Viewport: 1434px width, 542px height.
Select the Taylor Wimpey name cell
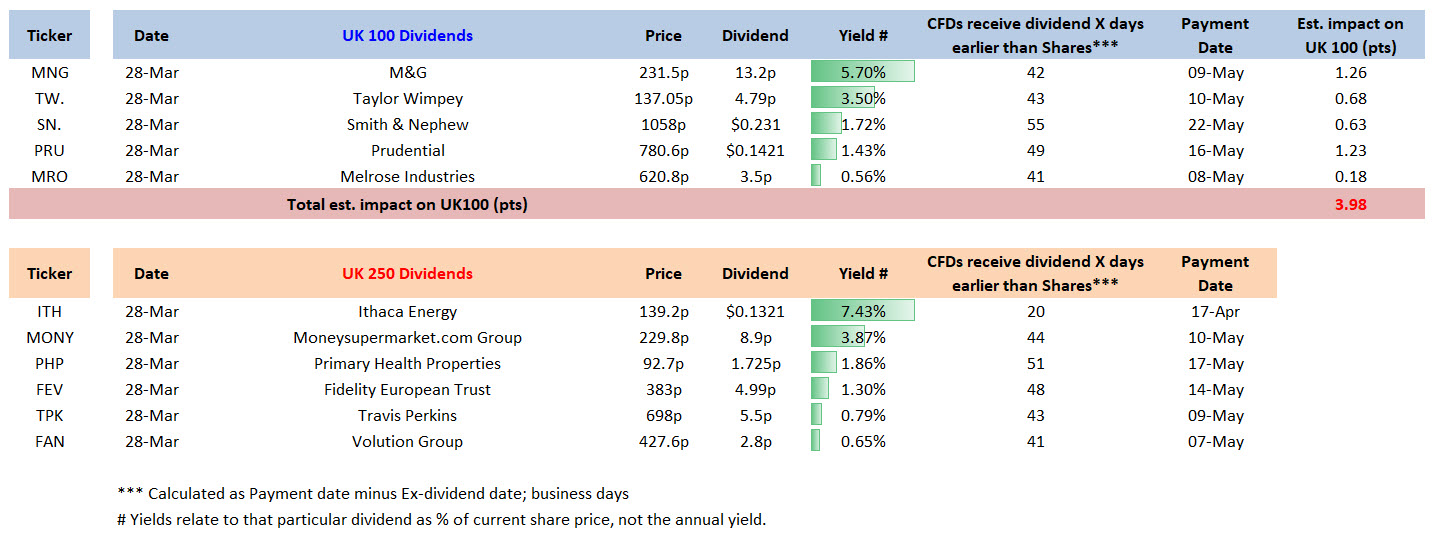coord(407,98)
